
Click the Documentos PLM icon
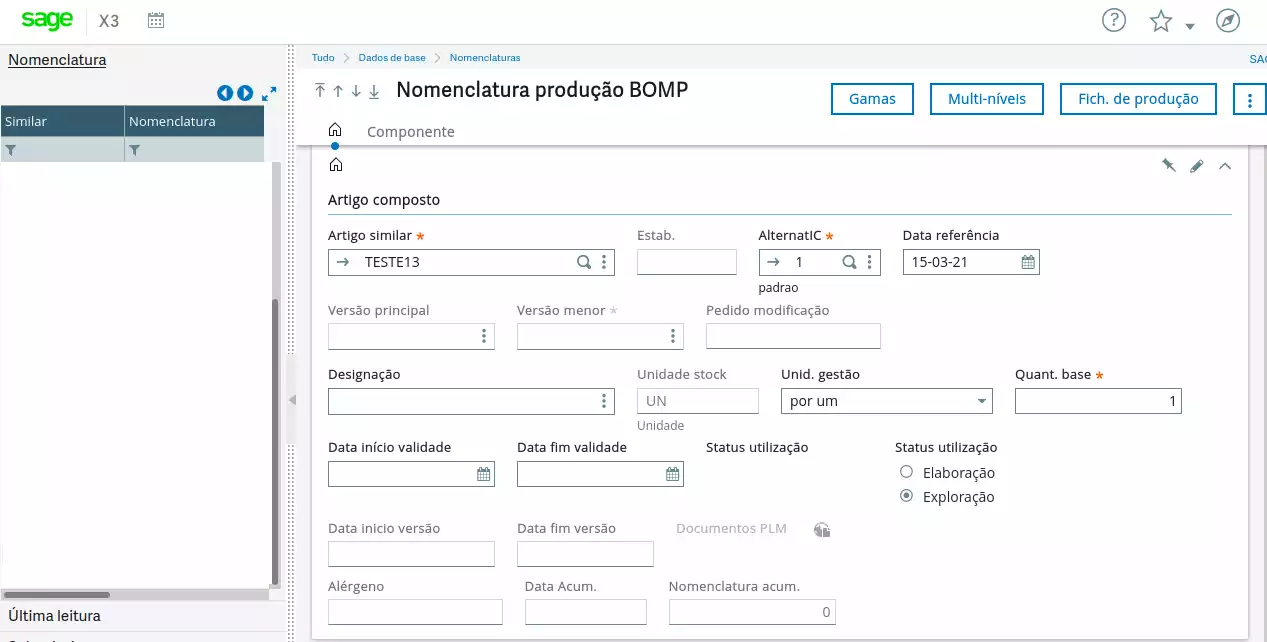click(822, 529)
